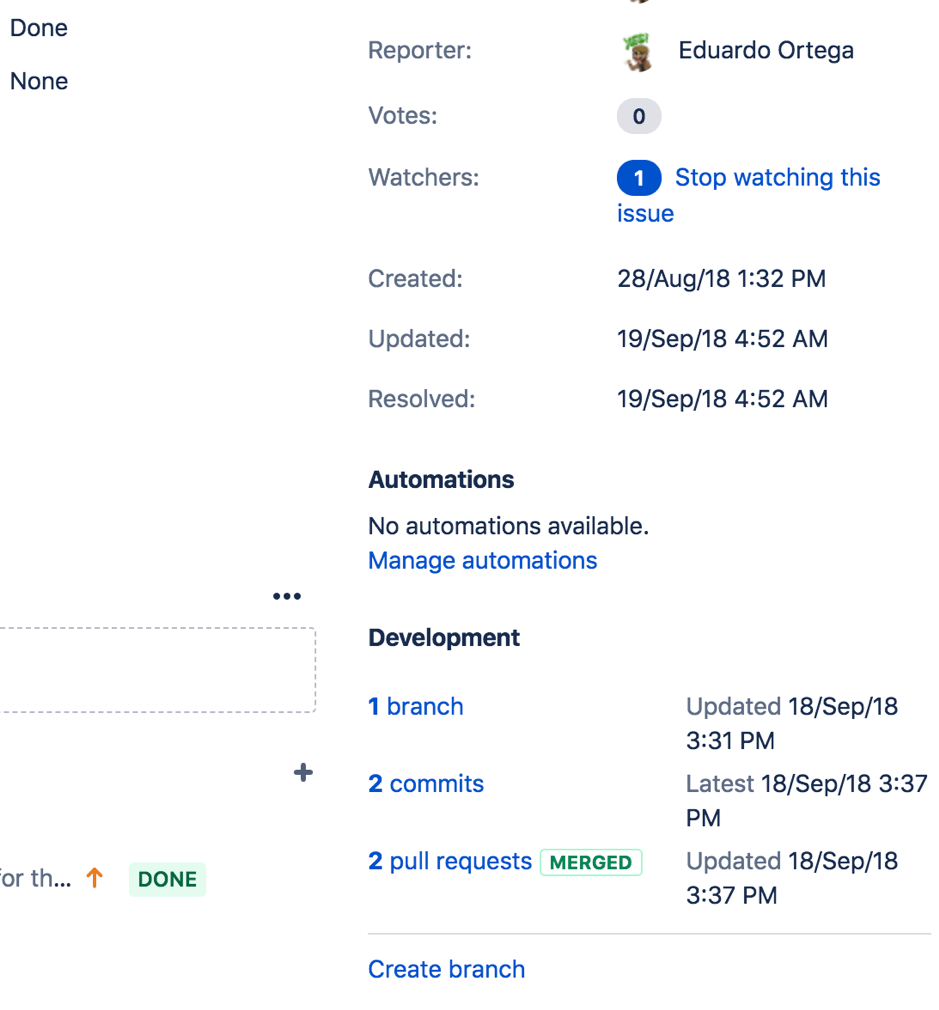This screenshot has width=939, height=1010.
Task: Open the 1 branch link
Action: click(415, 707)
